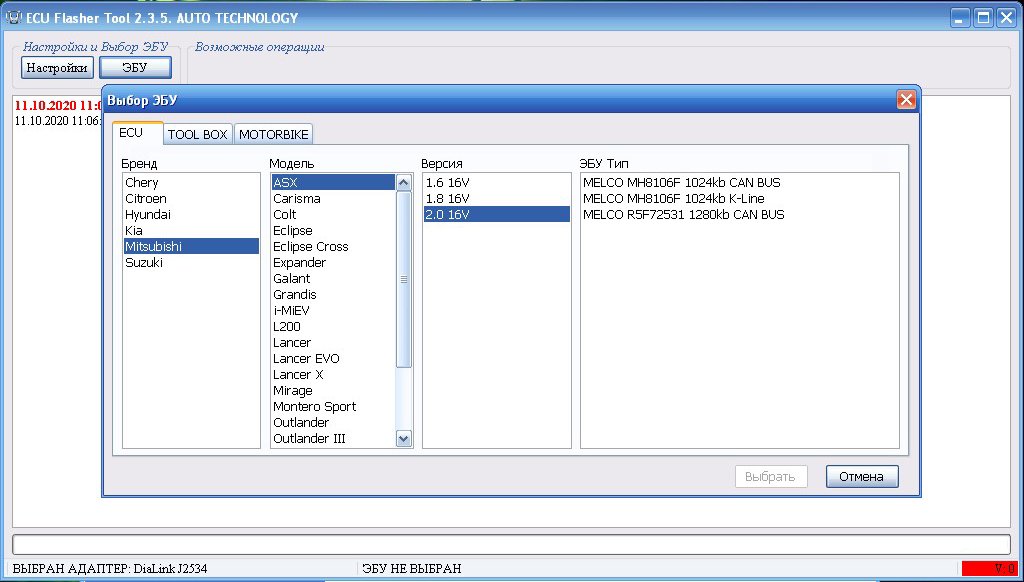This screenshot has height=582, width=1024.
Task: Click ВЫБРАН АДАПТЕР: DiaLink J2534 status text
Action: coord(110,569)
